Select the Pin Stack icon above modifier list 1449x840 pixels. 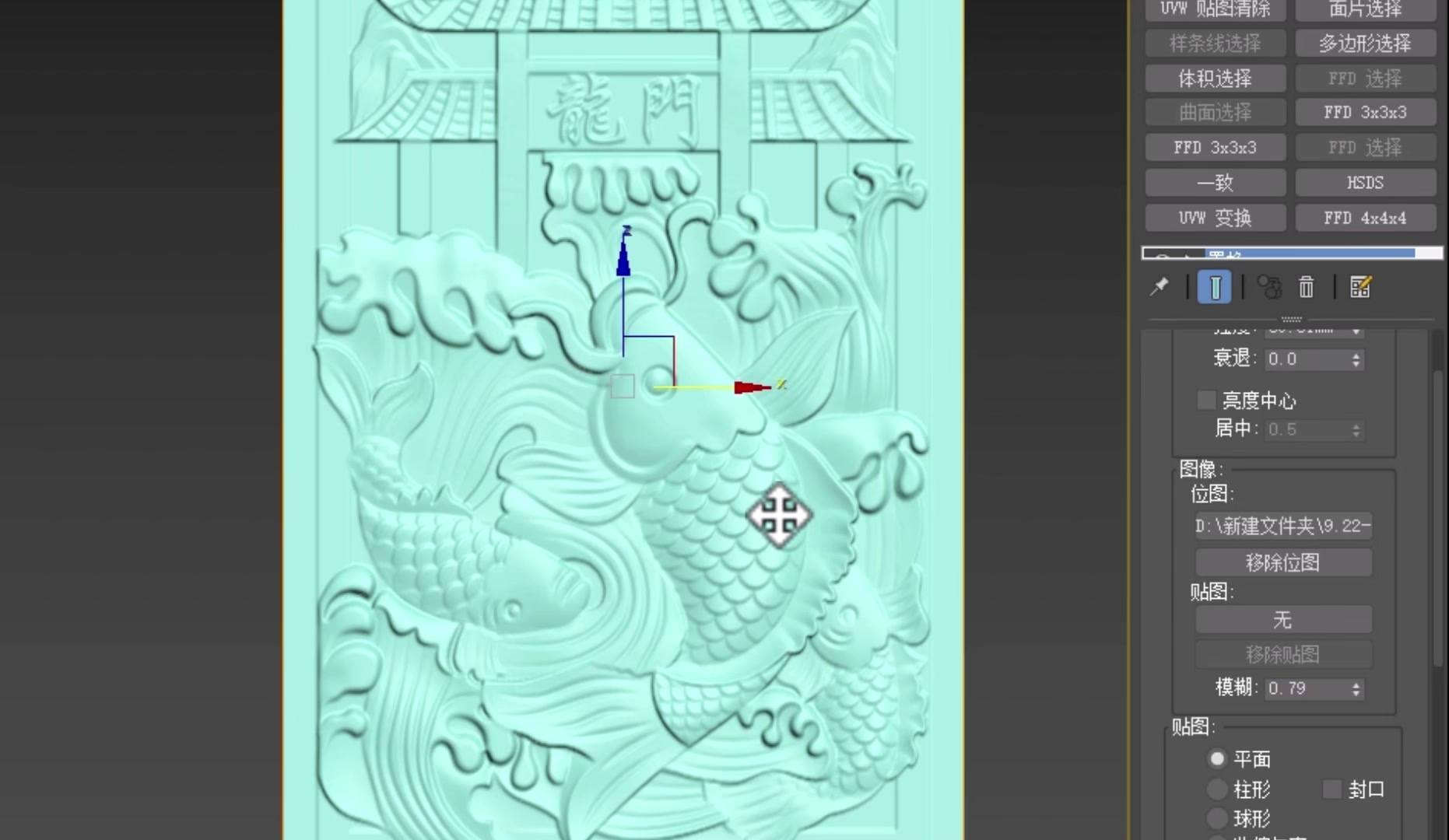pyautogui.click(x=1160, y=286)
